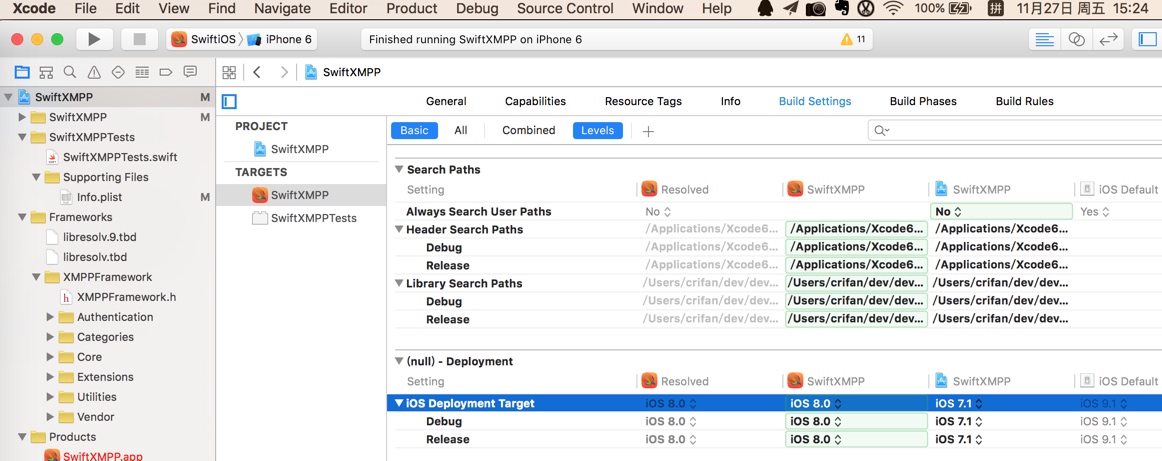Collapse the Header Search Paths row

click(400, 230)
